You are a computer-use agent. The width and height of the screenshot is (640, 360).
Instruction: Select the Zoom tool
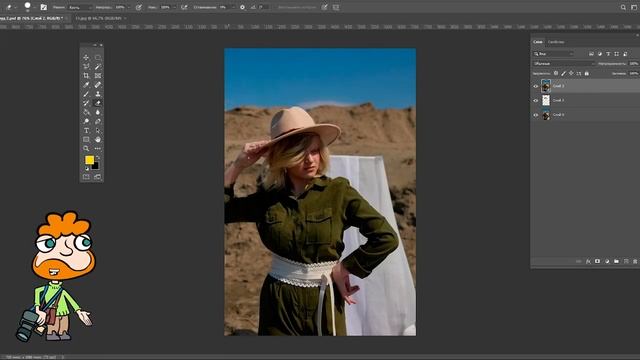pyautogui.click(x=86, y=149)
